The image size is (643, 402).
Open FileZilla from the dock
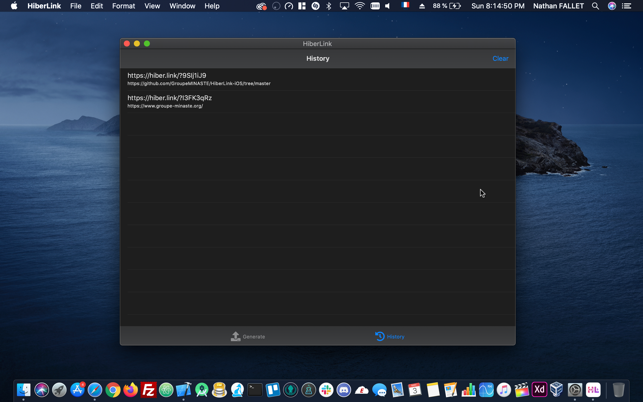[x=148, y=389]
